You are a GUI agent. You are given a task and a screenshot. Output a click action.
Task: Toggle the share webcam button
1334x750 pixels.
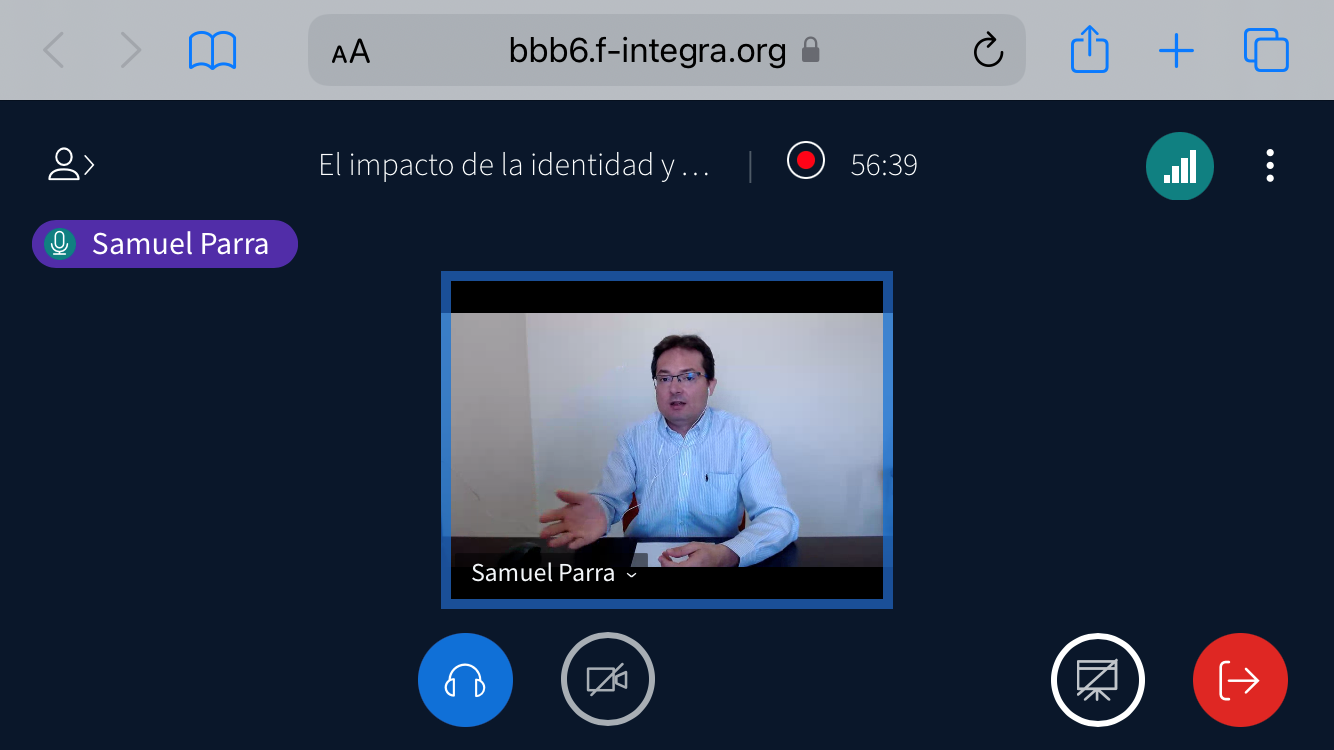coord(607,680)
